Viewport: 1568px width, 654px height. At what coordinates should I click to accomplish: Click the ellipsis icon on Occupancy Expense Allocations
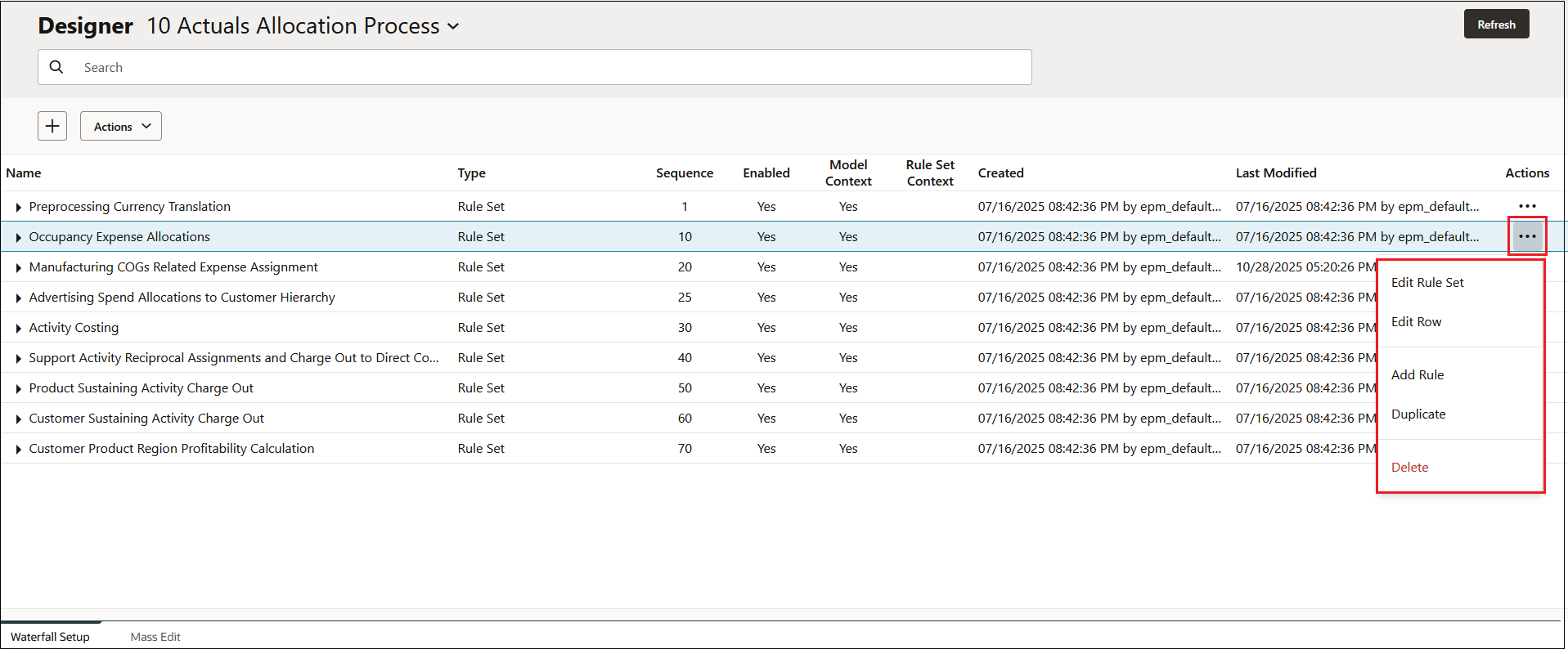point(1527,236)
